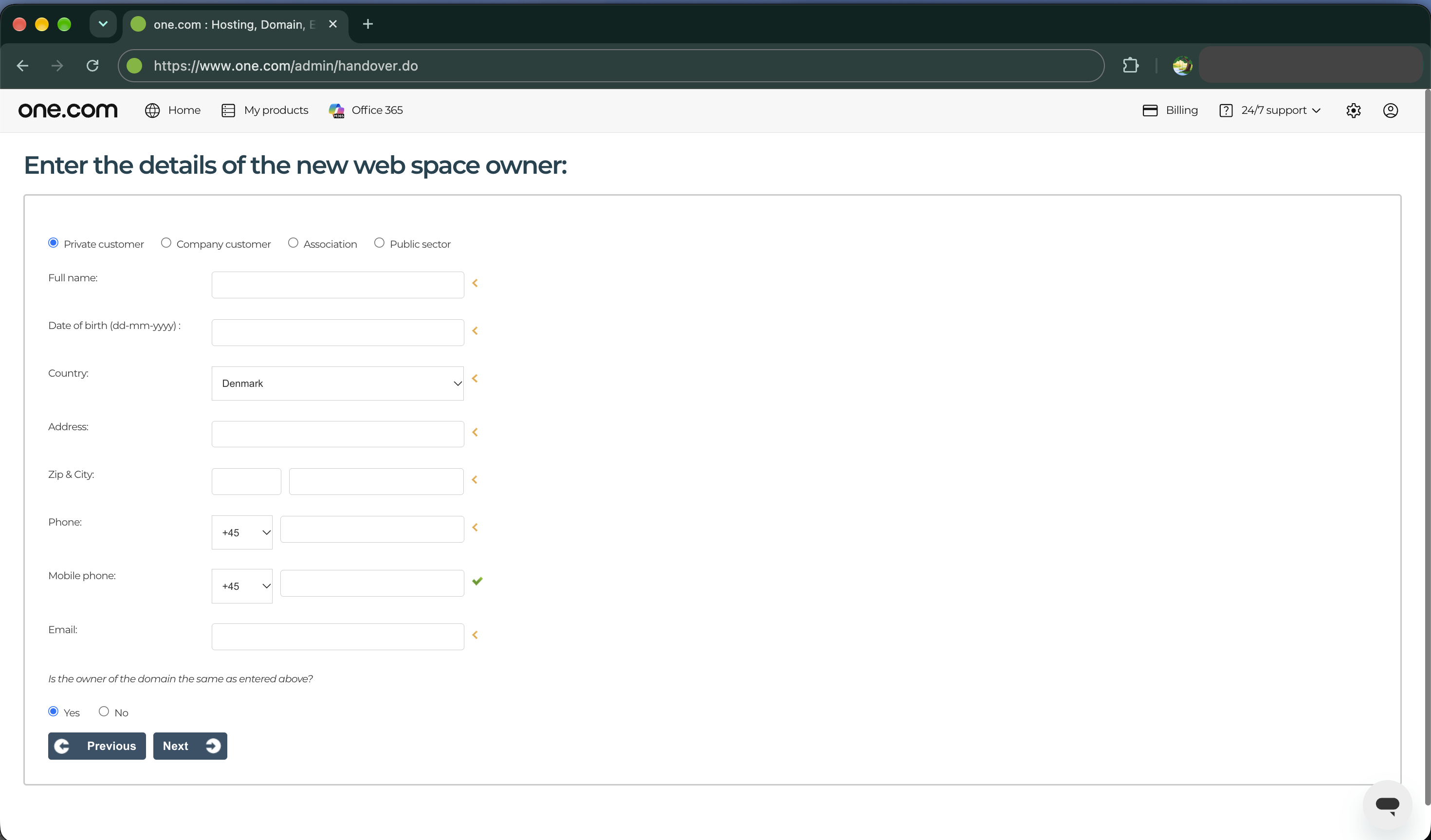Screen dimensions: 1431x840
Task: Click the Full name input field
Action: pos(338,285)
